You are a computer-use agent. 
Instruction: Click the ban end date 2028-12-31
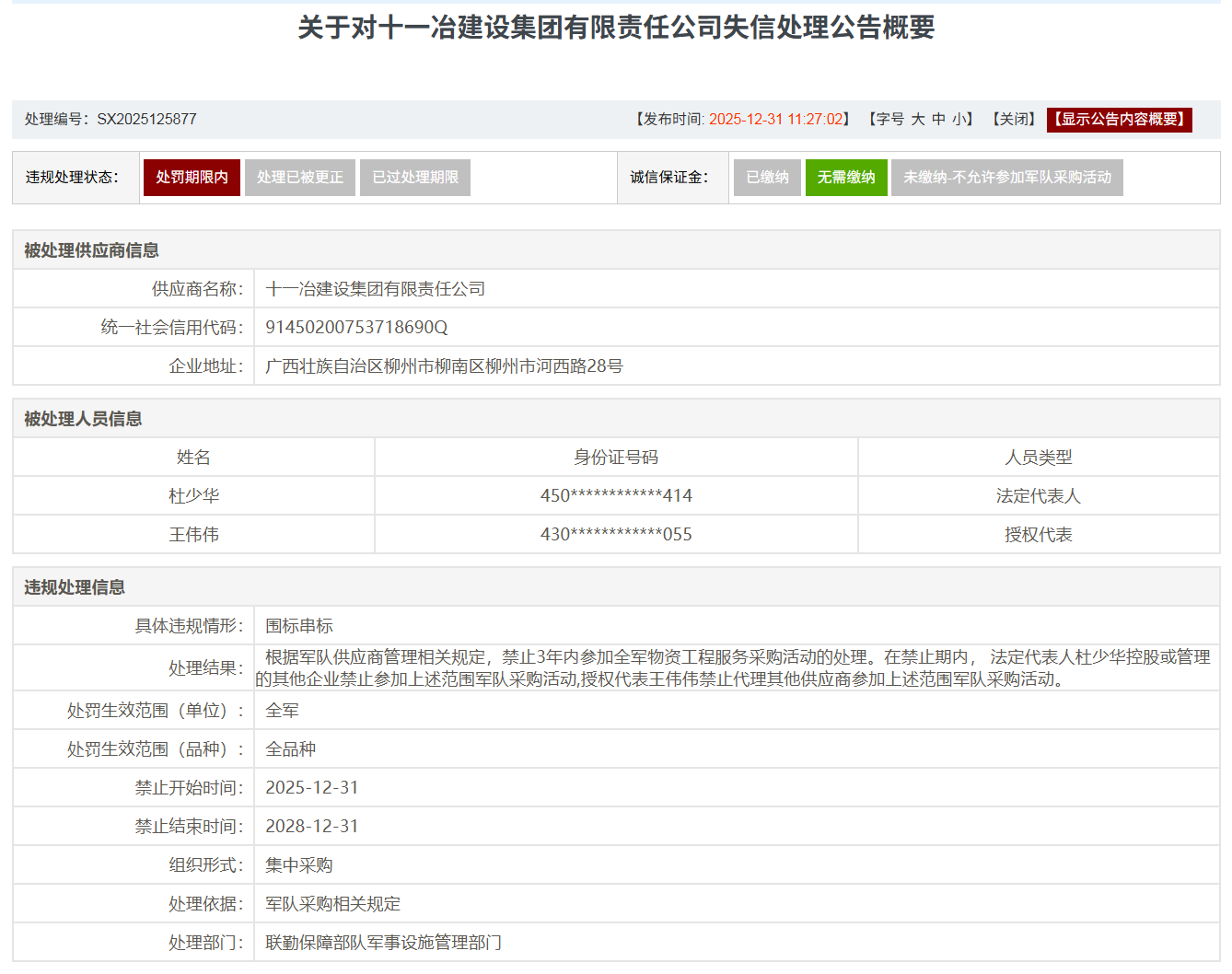click(311, 827)
